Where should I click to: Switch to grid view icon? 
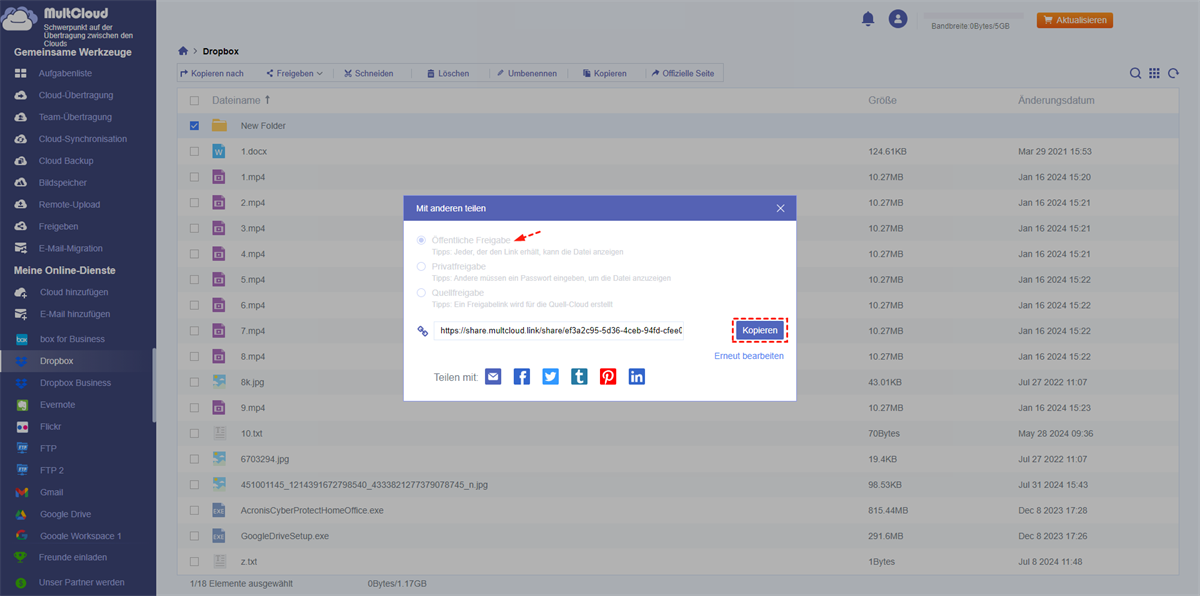pyautogui.click(x=1154, y=73)
